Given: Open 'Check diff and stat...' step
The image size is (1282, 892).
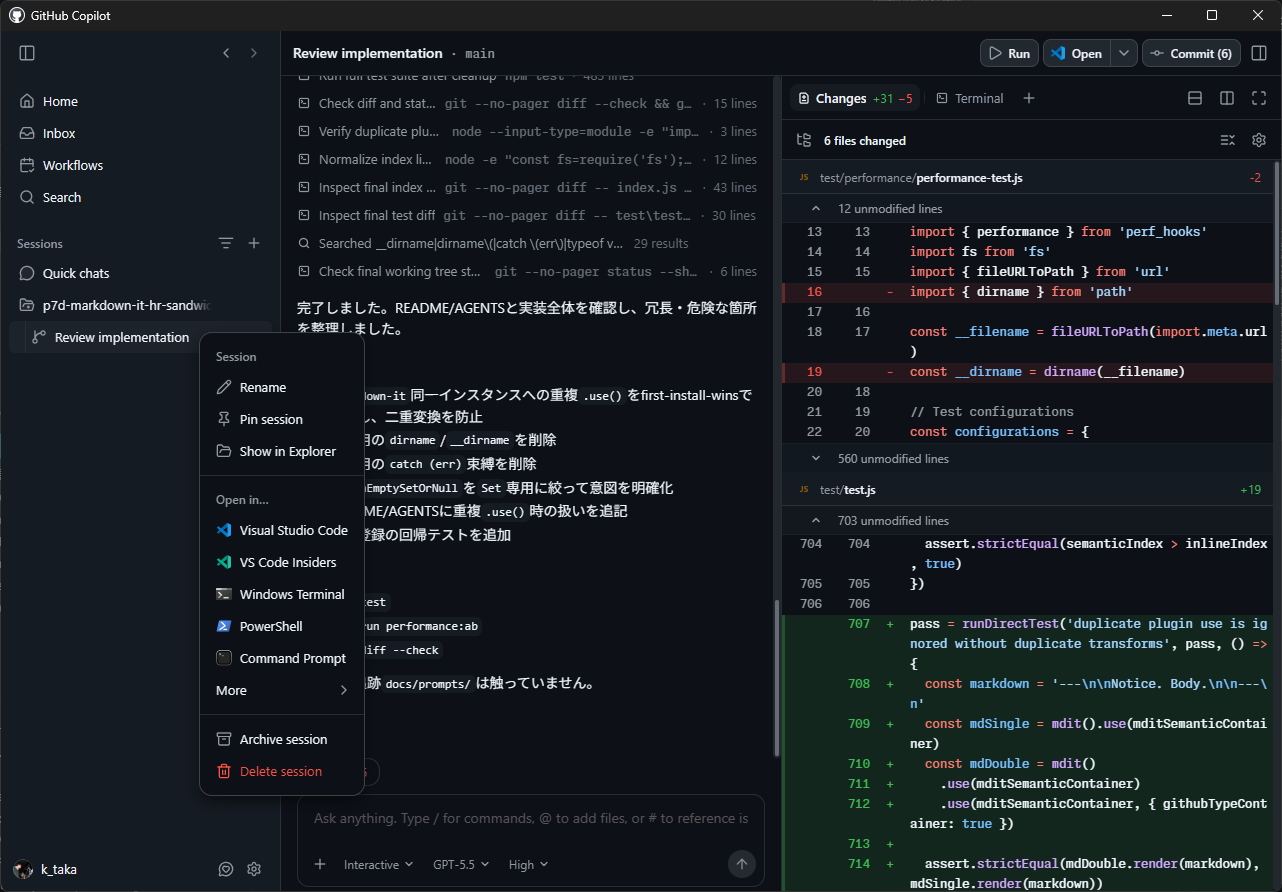Looking at the screenshot, I should click(527, 103).
